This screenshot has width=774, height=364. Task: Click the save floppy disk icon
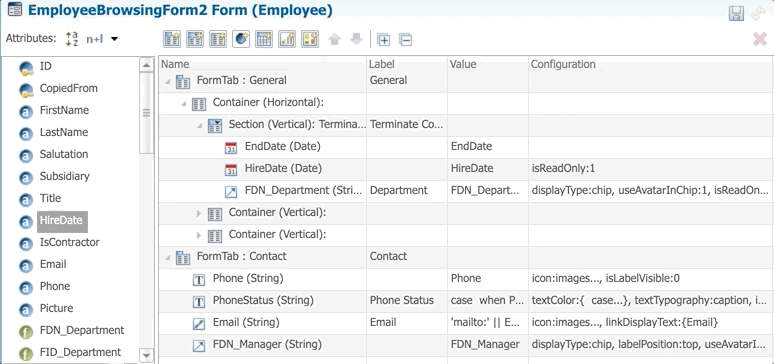click(x=736, y=13)
